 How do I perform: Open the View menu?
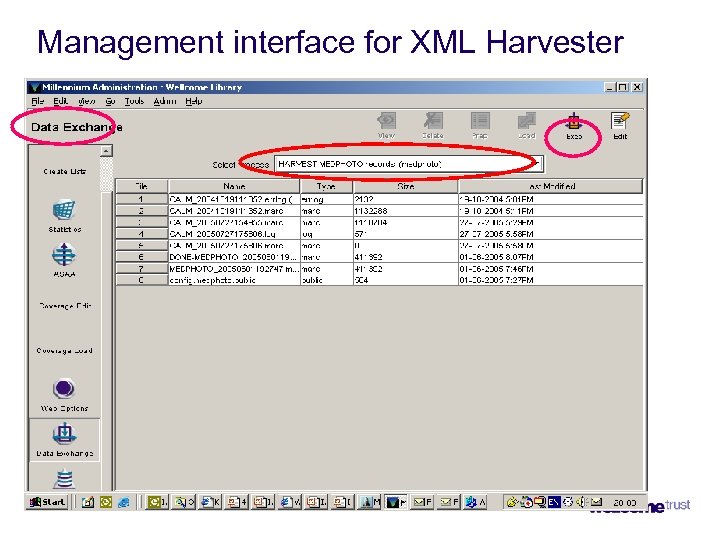click(x=86, y=101)
